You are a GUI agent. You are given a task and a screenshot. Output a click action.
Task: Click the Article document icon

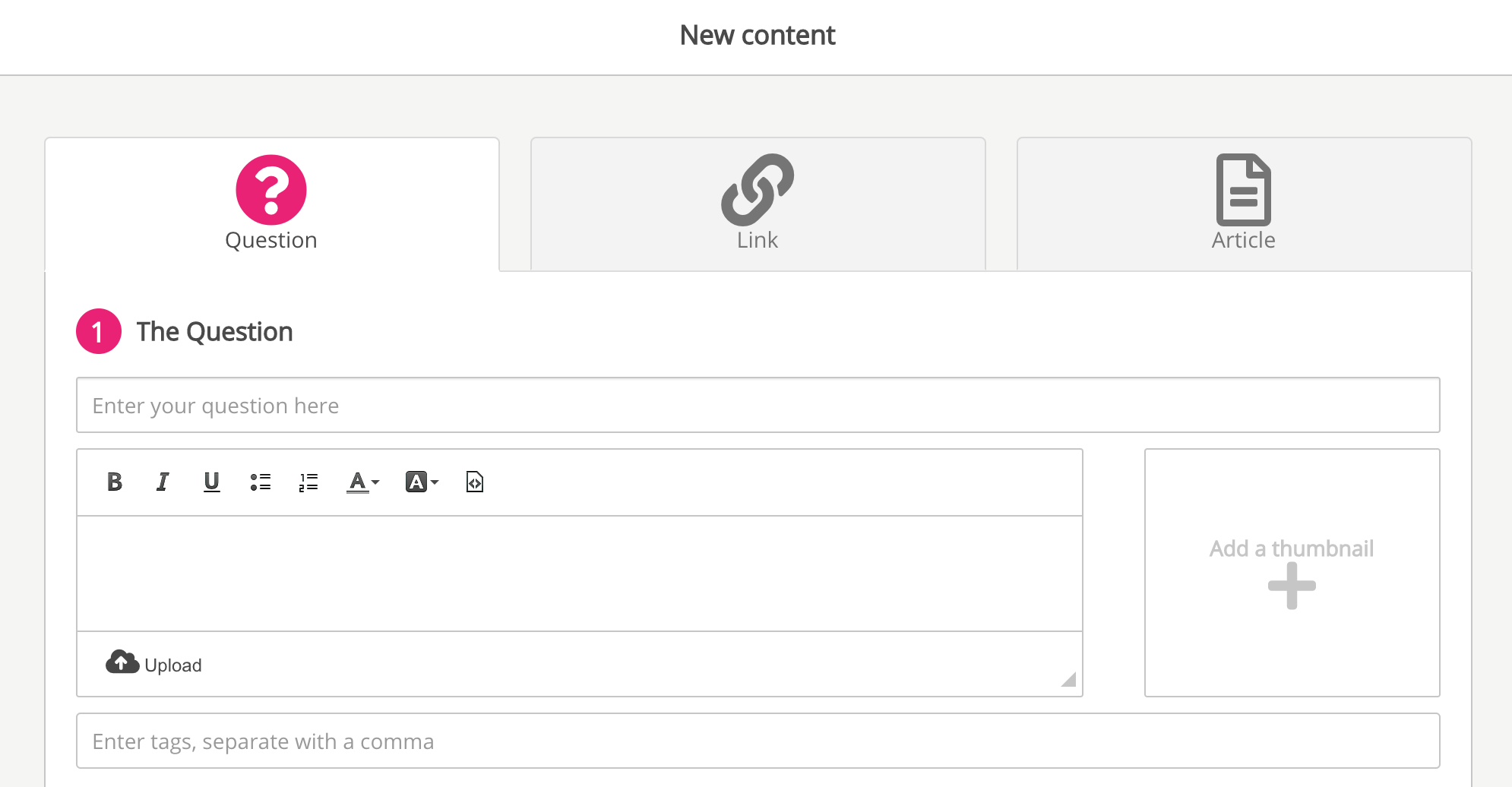click(1244, 190)
